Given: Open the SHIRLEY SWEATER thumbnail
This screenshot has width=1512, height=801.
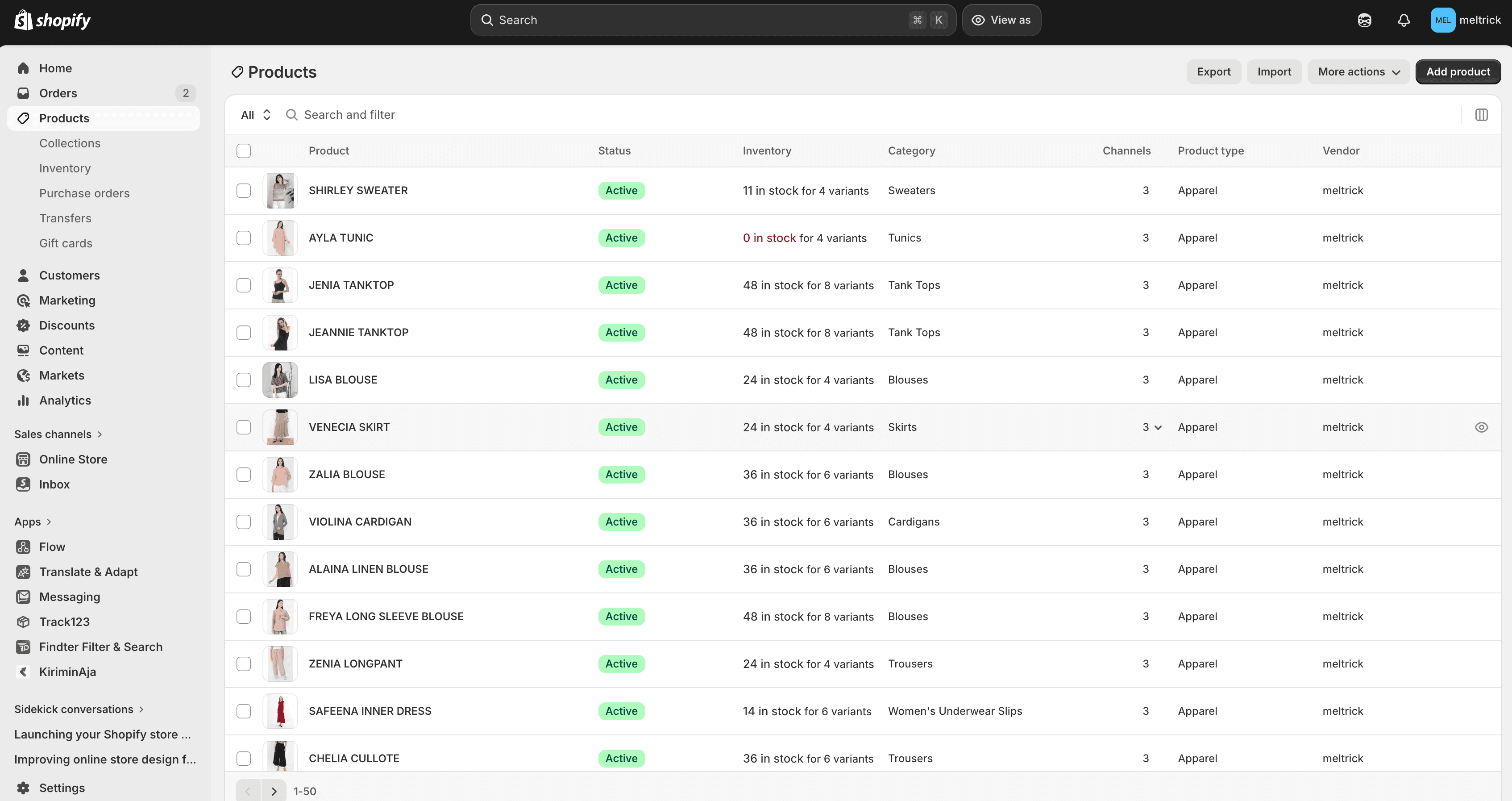Looking at the screenshot, I should pos(280,191).
